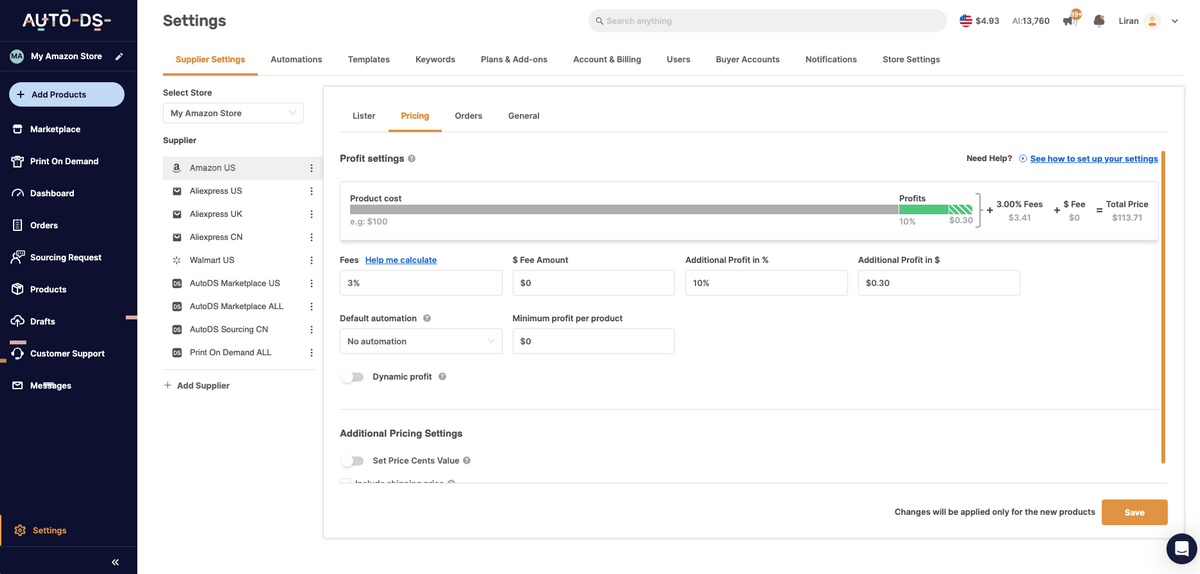This screenshot has height=574, width=1200.
Task: Open the Users tab
Action: tap(678, 59)
